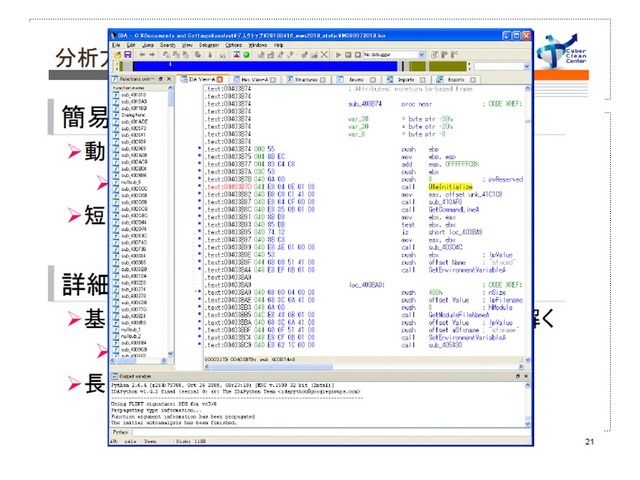Click the down arrow icon in toolbar

point(210,55)
